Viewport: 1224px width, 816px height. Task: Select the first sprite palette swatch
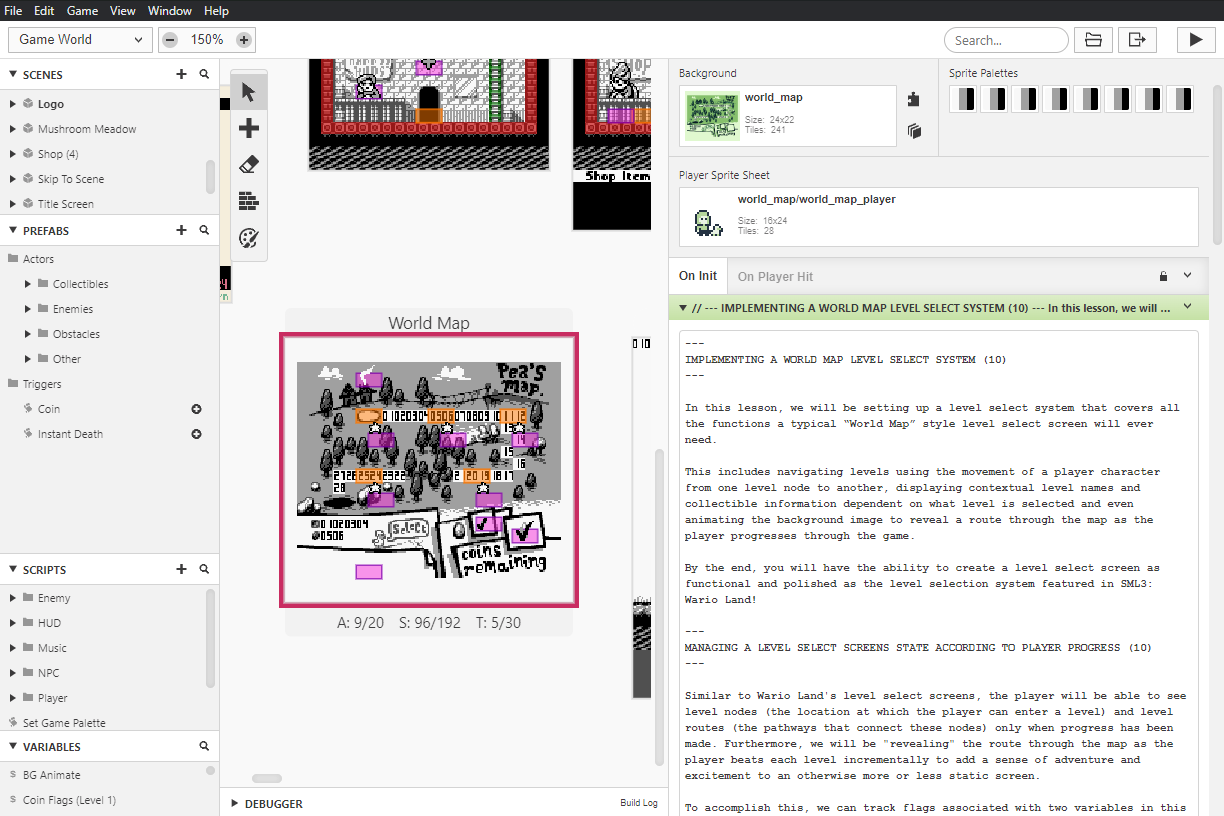click(963, 99)
